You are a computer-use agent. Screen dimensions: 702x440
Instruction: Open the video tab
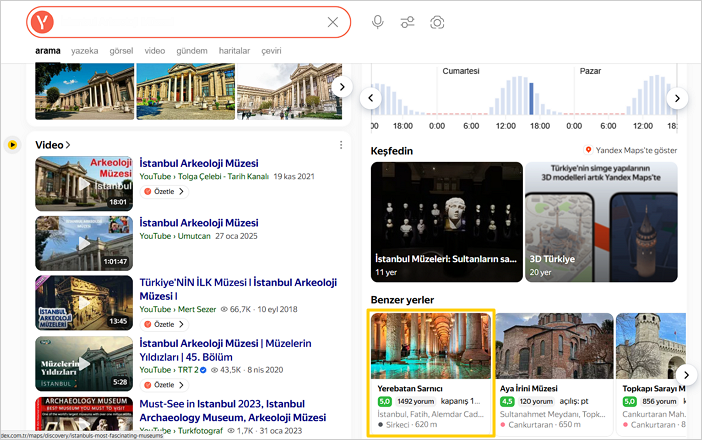coord(155,51)
